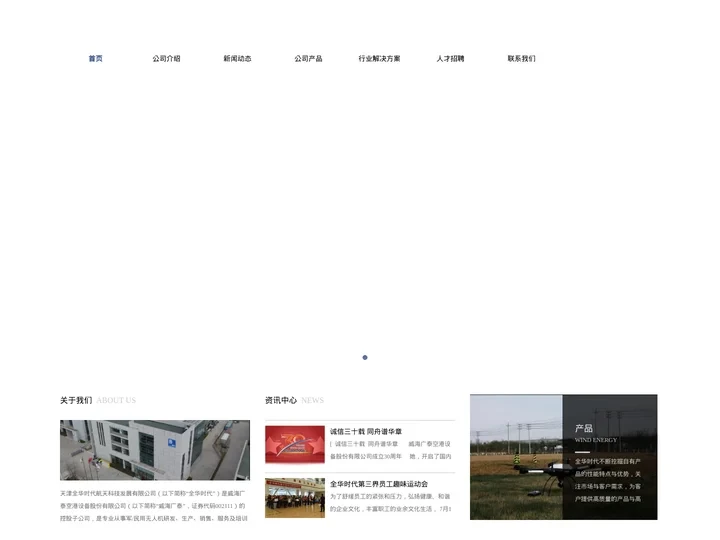Open the 人才招聘 menu item

pos(450,58)
